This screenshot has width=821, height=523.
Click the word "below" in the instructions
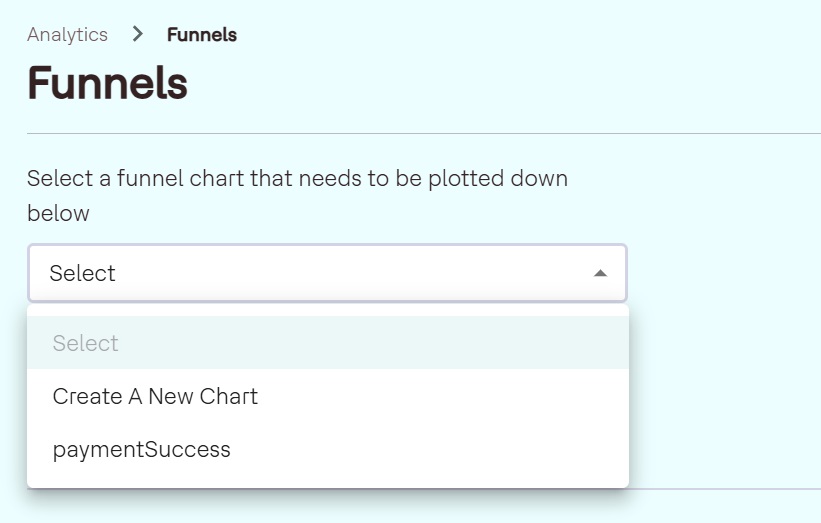click(58, 213)
